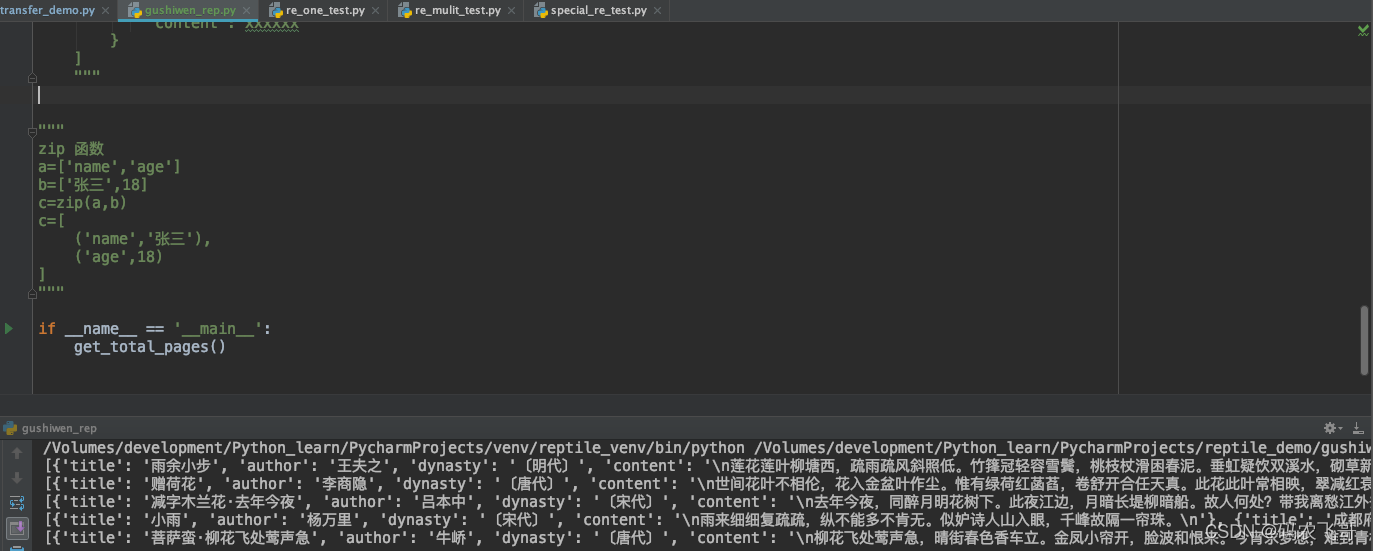Click the line c=zip(a,b)
The width and height of the screenshot is (1373, 551).
83,203
